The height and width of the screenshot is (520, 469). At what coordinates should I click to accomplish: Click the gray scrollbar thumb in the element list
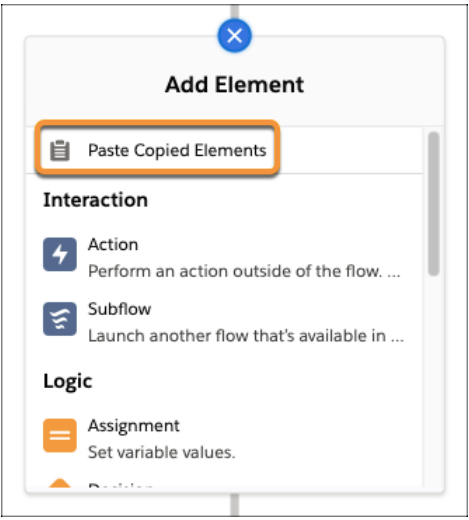point(434,204)
